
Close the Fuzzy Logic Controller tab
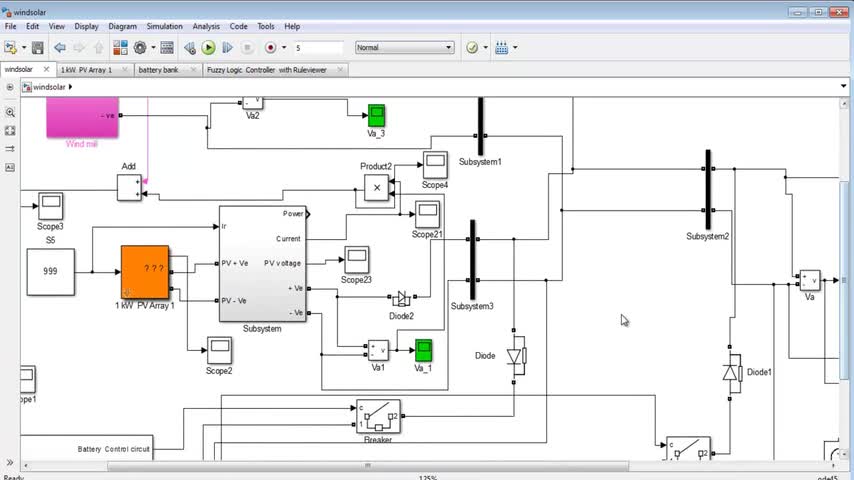[340, 70]
